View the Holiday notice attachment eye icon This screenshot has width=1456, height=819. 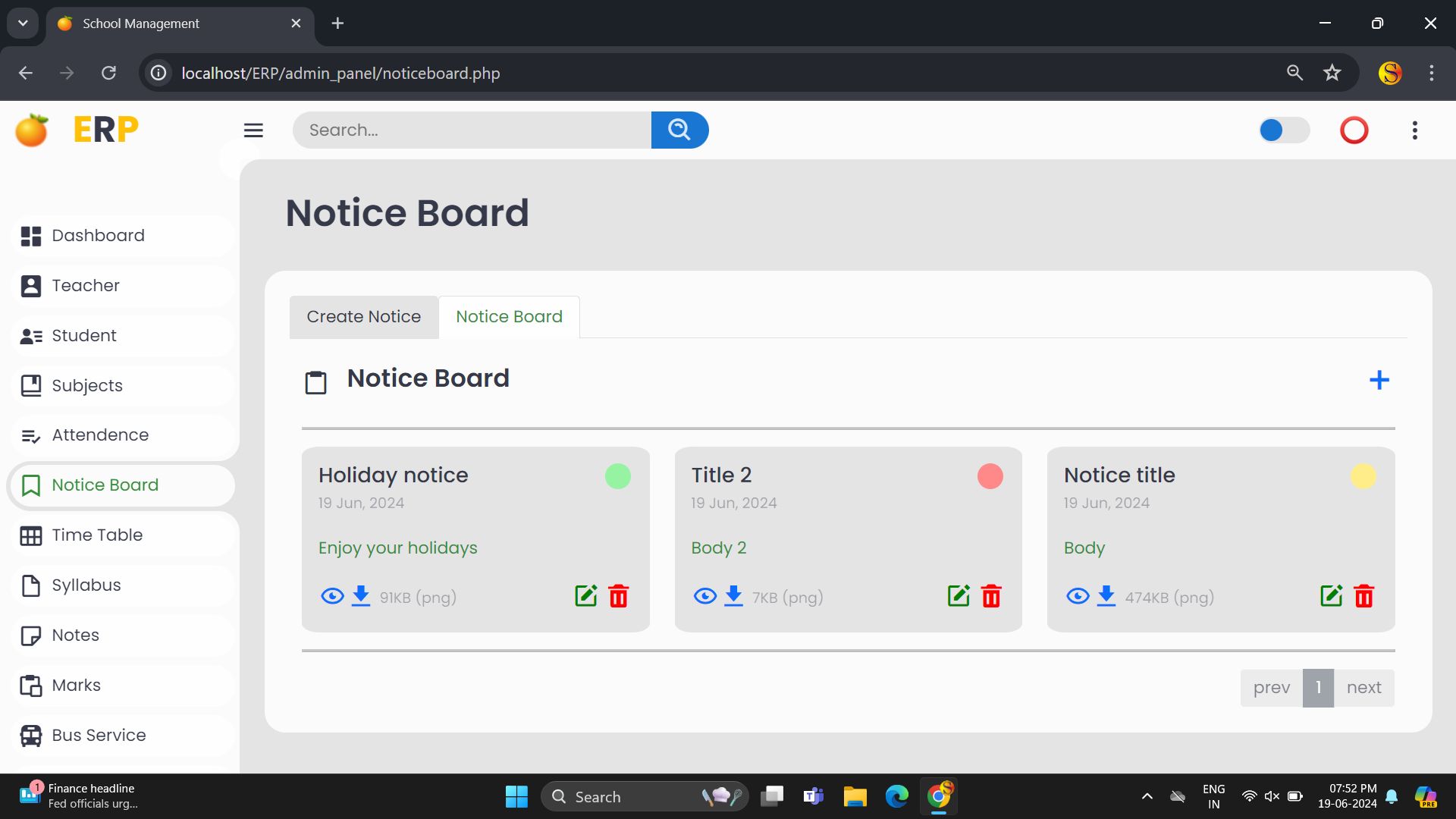coord(332,596)
